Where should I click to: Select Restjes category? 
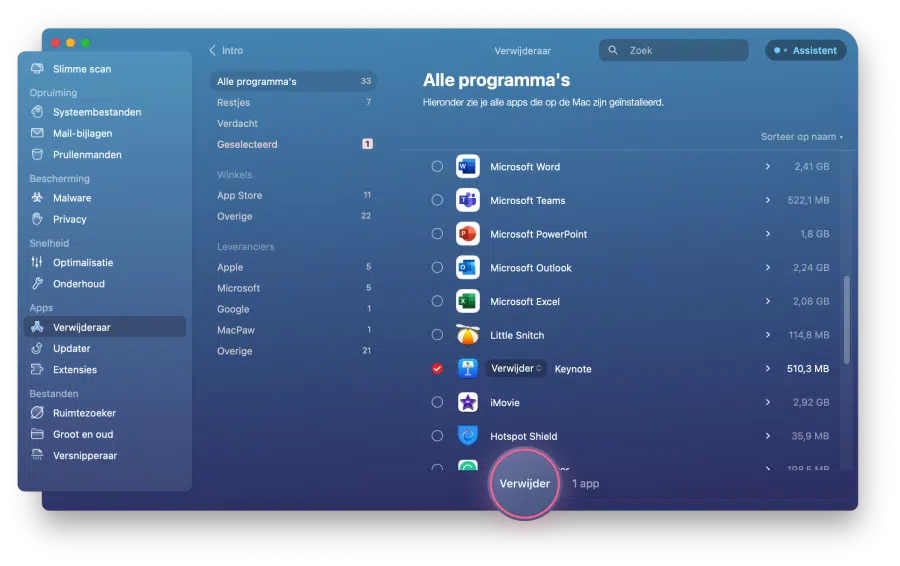click(x=294, y=102)
